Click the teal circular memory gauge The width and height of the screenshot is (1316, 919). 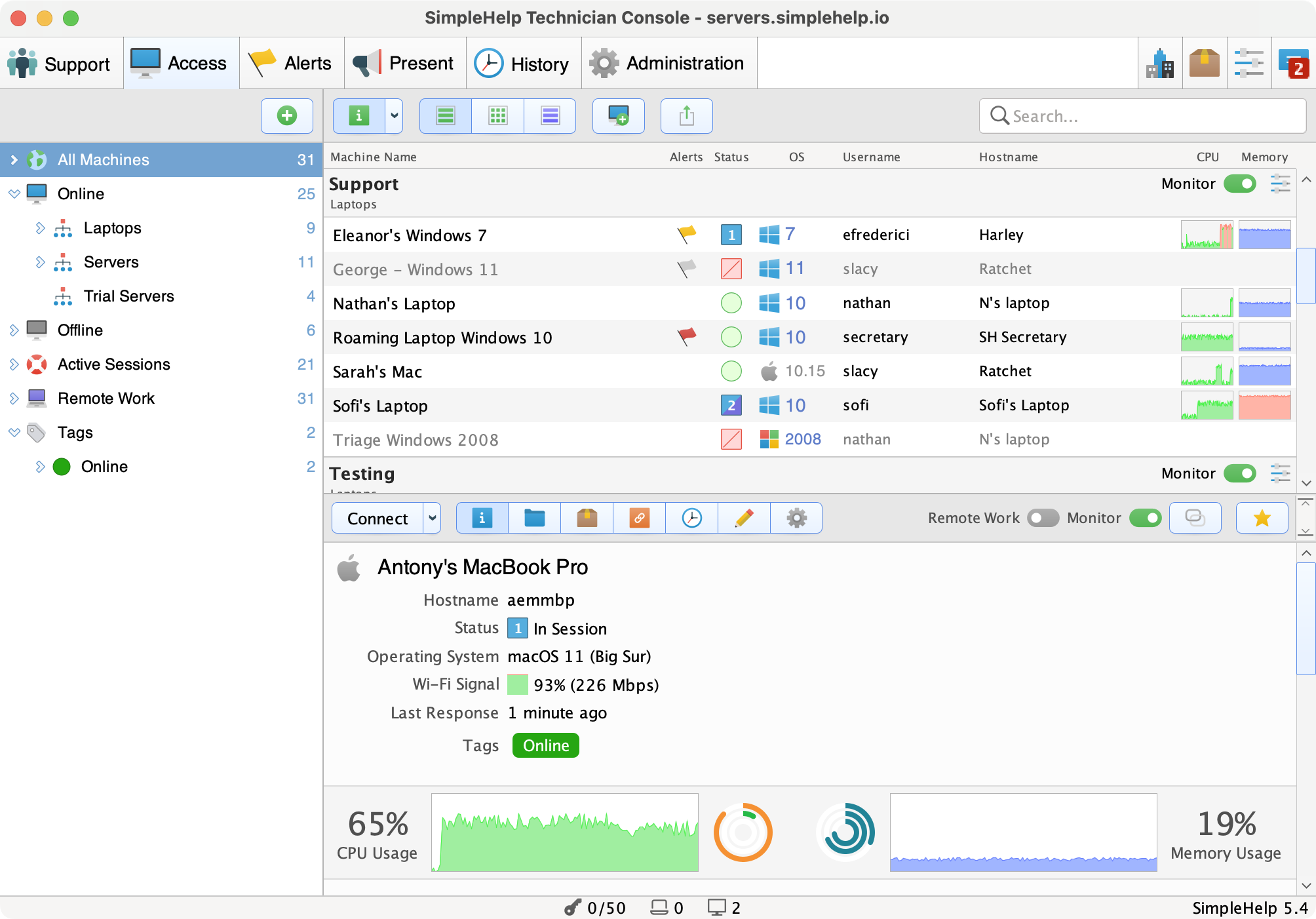845,832
